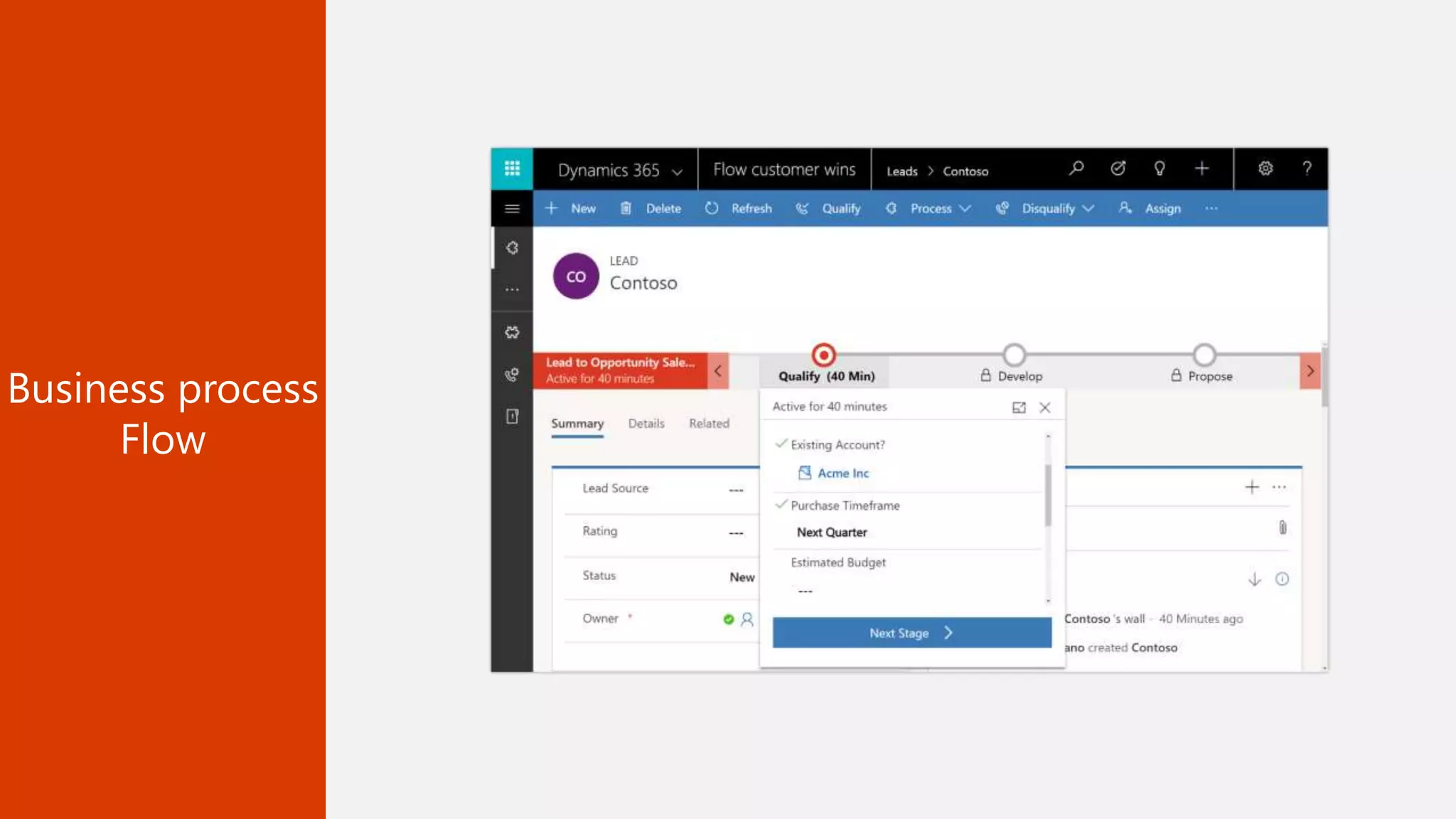Pop out the Qualify stage flyout
Screen dimensions: 1456x819
point(1019,407)
